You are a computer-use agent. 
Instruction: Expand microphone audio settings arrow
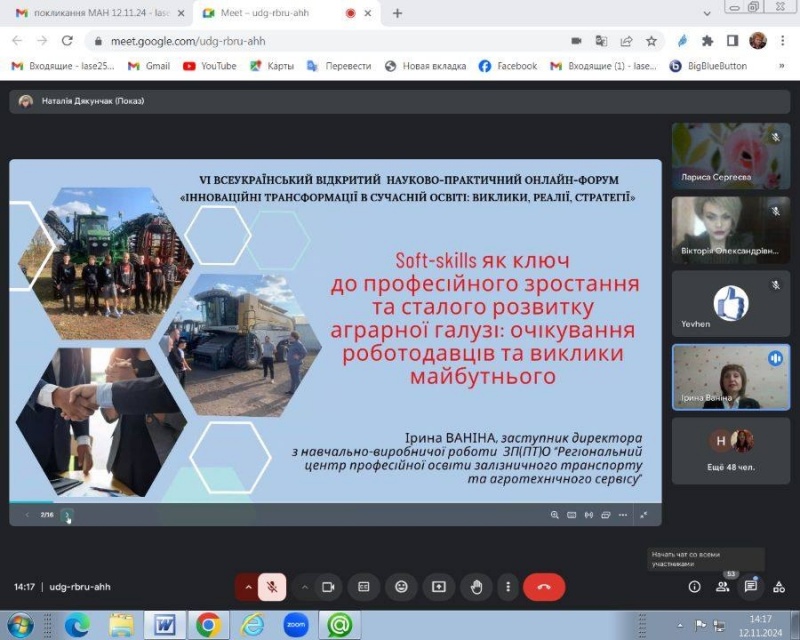(248, 587)
